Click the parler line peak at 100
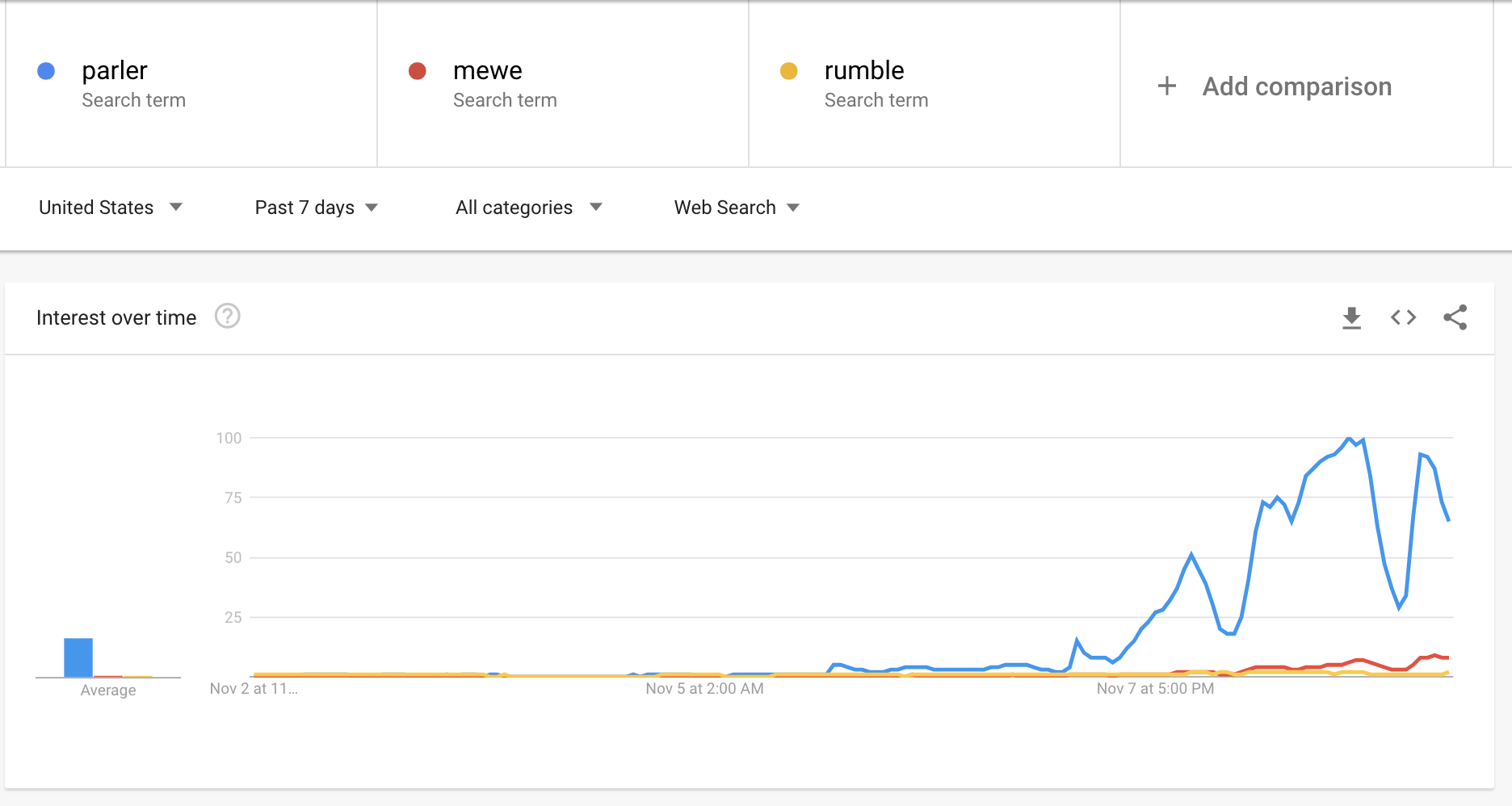 [x=1349, y=439]
